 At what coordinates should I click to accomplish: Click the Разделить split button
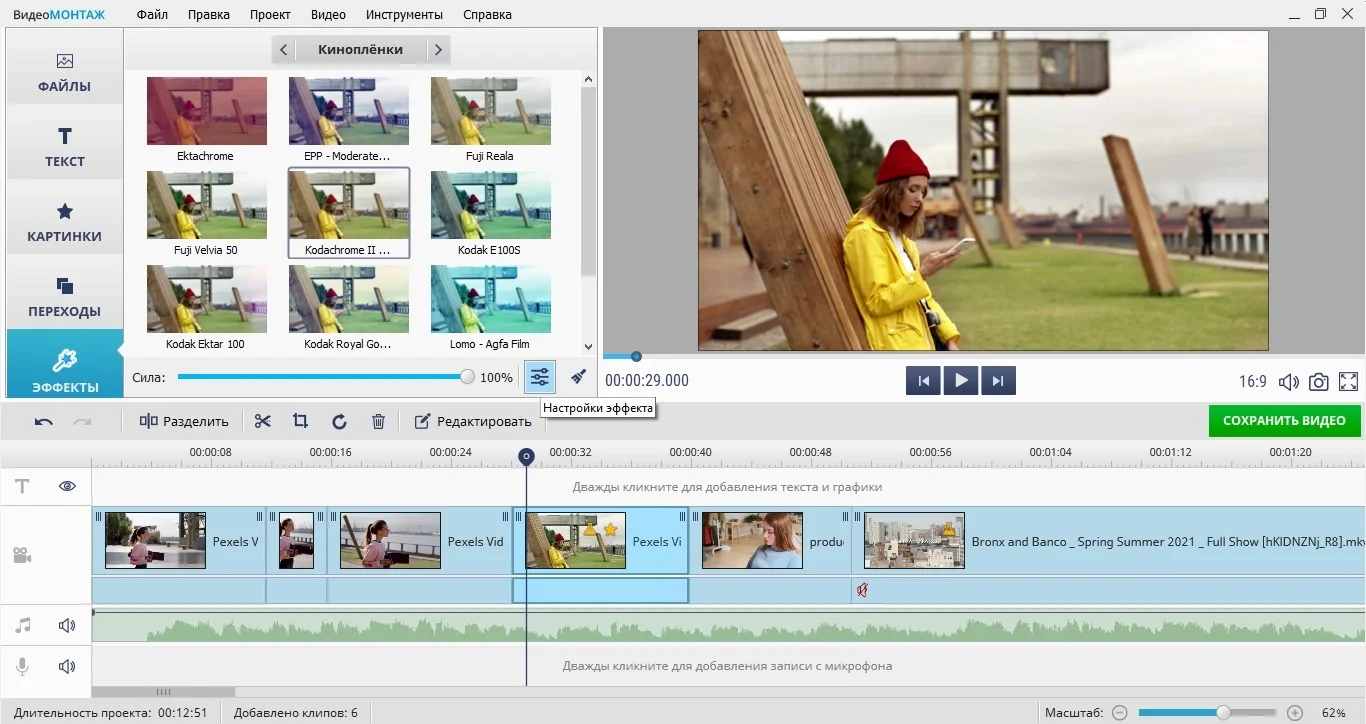(184, 421)
